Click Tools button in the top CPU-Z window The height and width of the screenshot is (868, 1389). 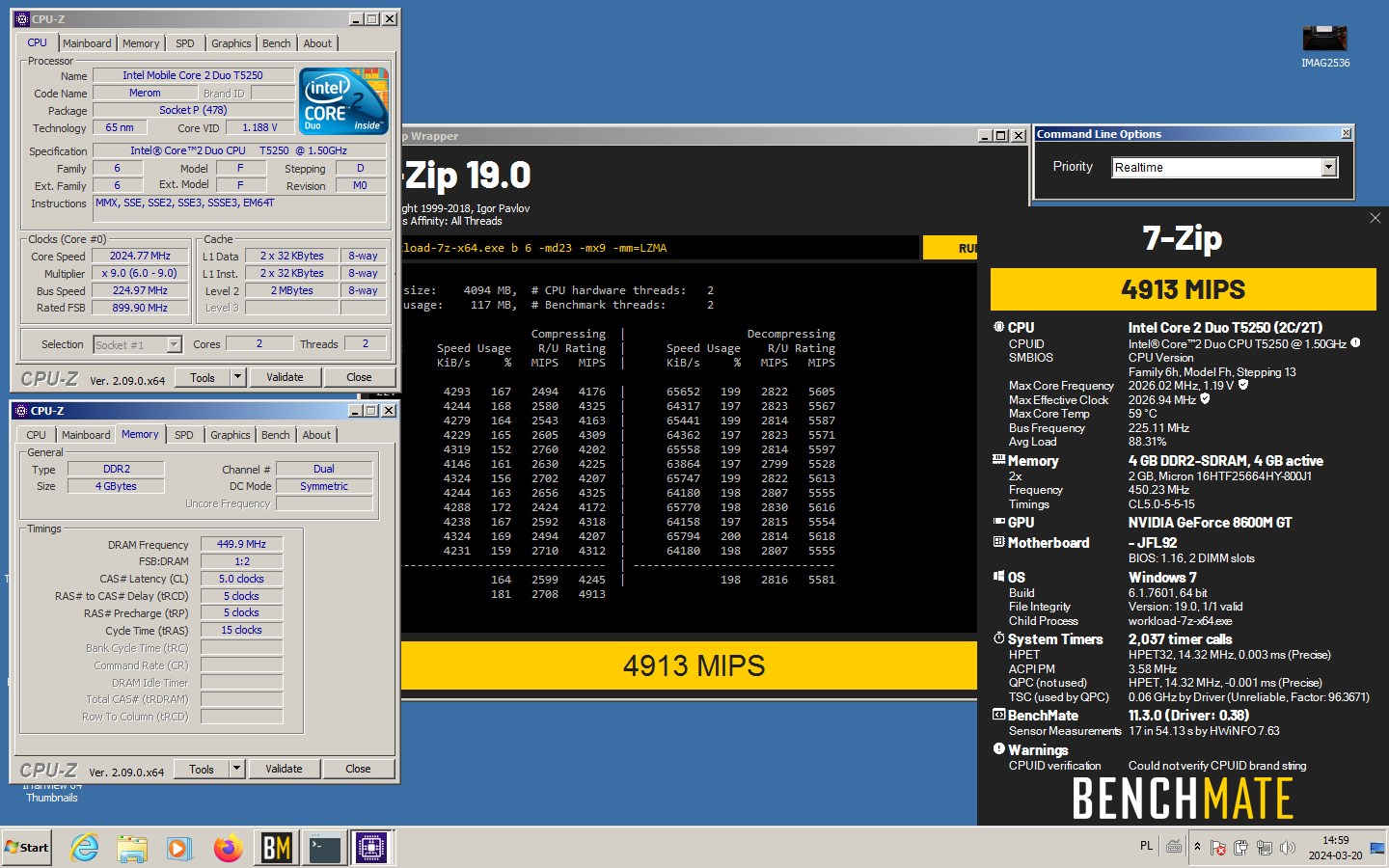tap(203, 377)
